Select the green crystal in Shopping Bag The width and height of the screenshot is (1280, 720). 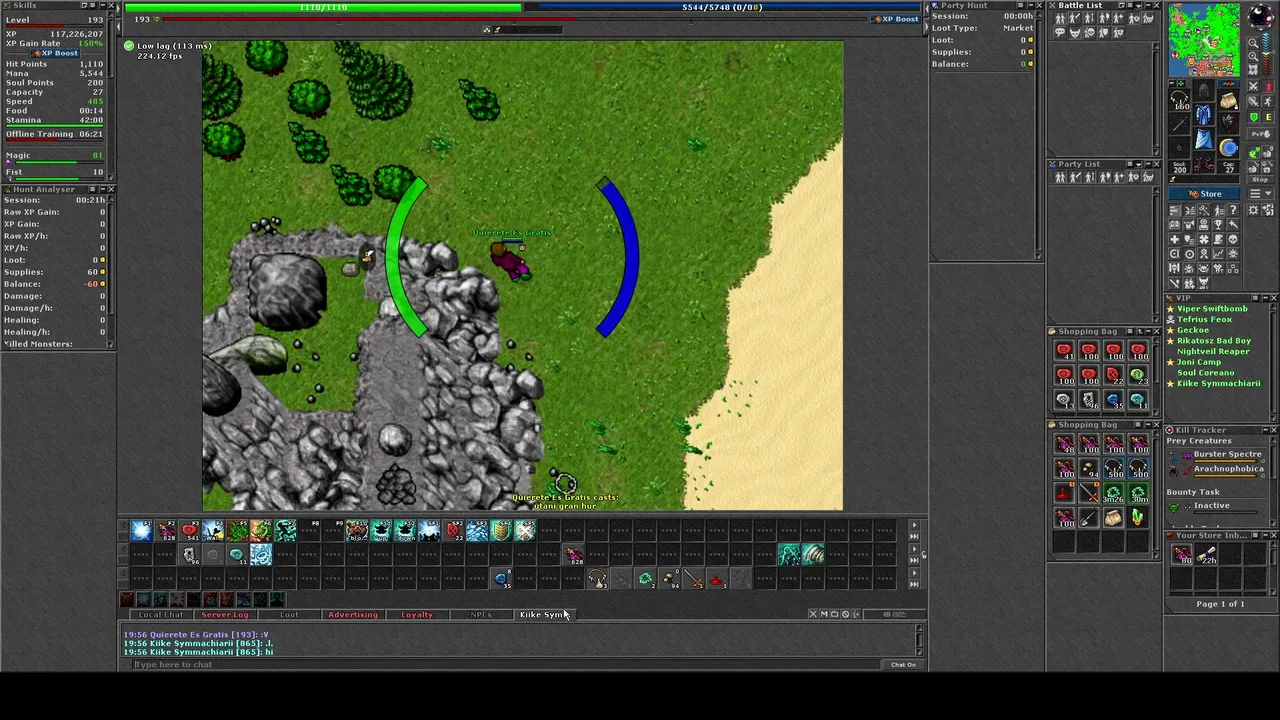point(1137,517)
